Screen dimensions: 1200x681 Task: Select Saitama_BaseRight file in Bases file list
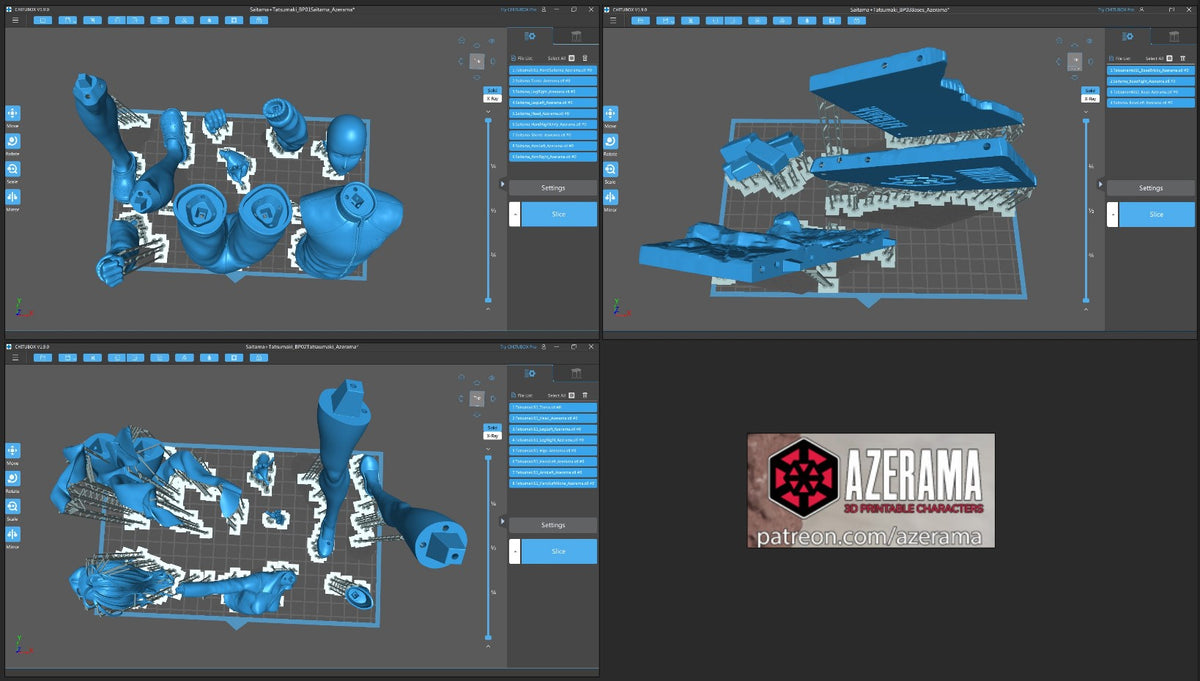coord(1151,81)
